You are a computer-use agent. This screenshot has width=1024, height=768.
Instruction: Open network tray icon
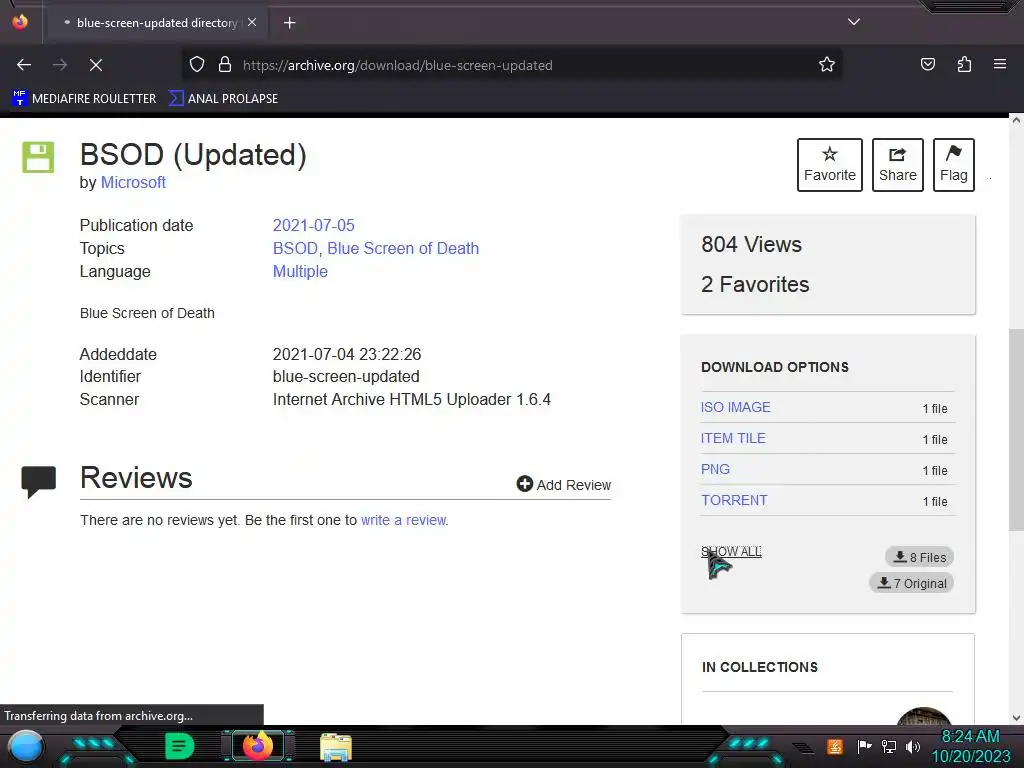(889, 746)
